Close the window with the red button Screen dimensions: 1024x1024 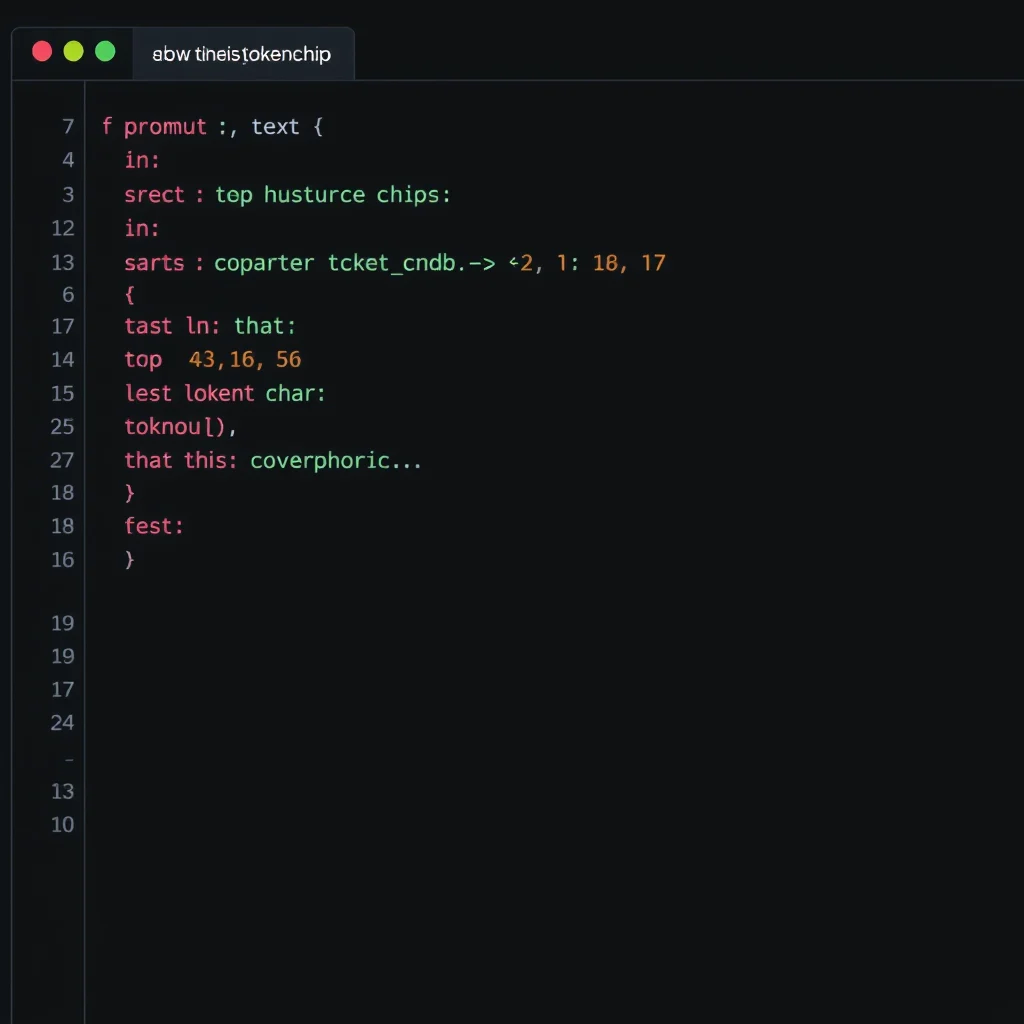point(42,52)
